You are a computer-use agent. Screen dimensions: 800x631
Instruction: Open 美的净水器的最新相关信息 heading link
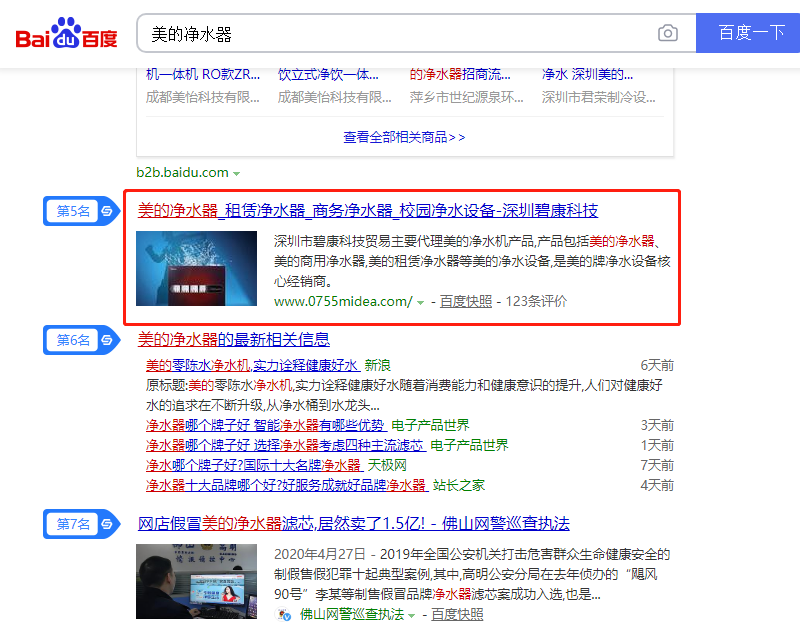(234, 340)
